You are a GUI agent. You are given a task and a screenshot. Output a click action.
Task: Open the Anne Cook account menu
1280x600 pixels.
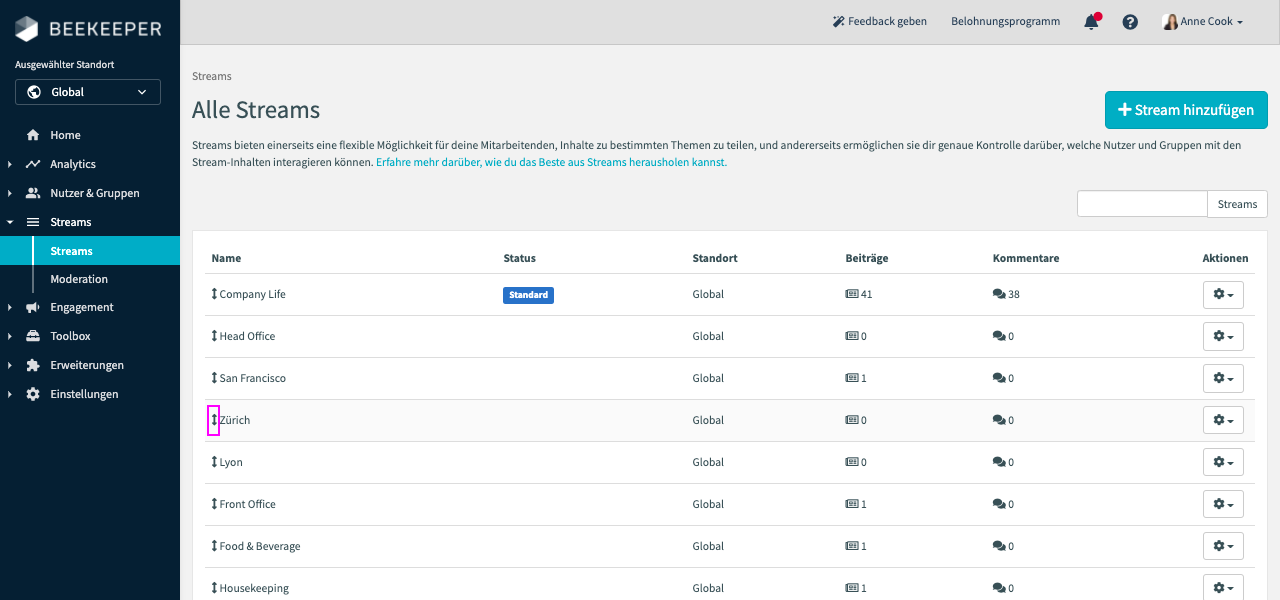(1203, 21)
